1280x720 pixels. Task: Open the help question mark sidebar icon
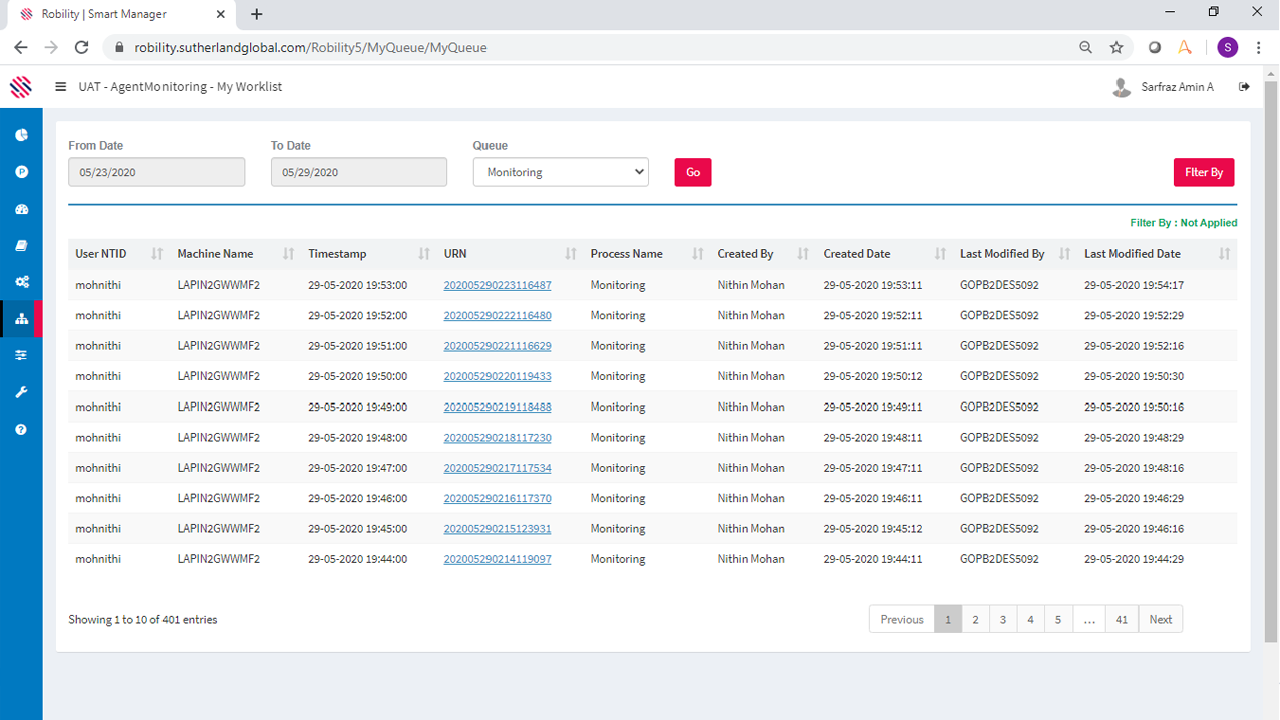(21, 429)
